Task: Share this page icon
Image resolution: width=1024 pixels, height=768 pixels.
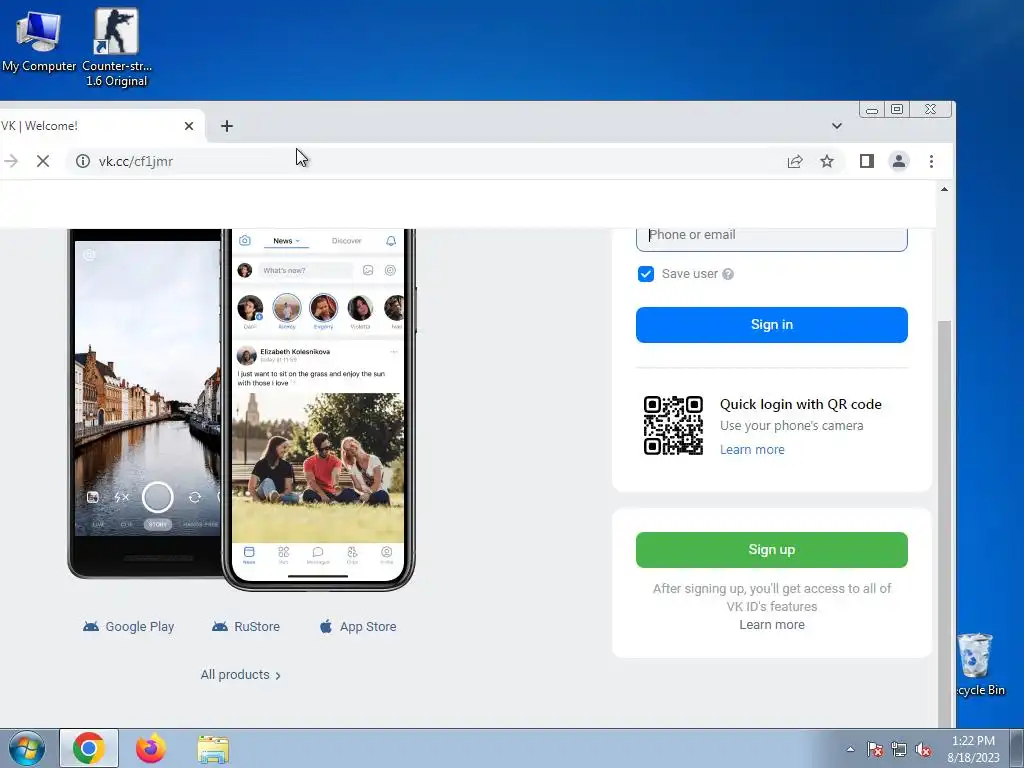Action: click(x=795, y=161)
